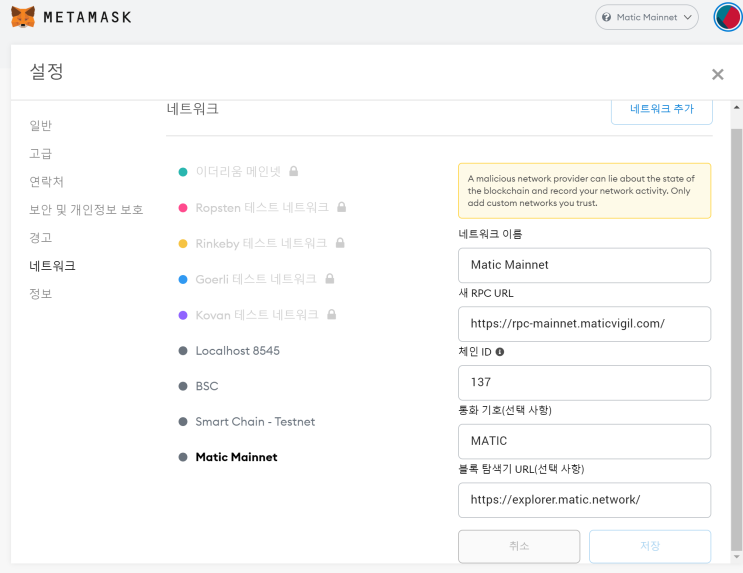
Task: Click the gray dot of Localhost 8545
Action: click(x=183, y=351)
